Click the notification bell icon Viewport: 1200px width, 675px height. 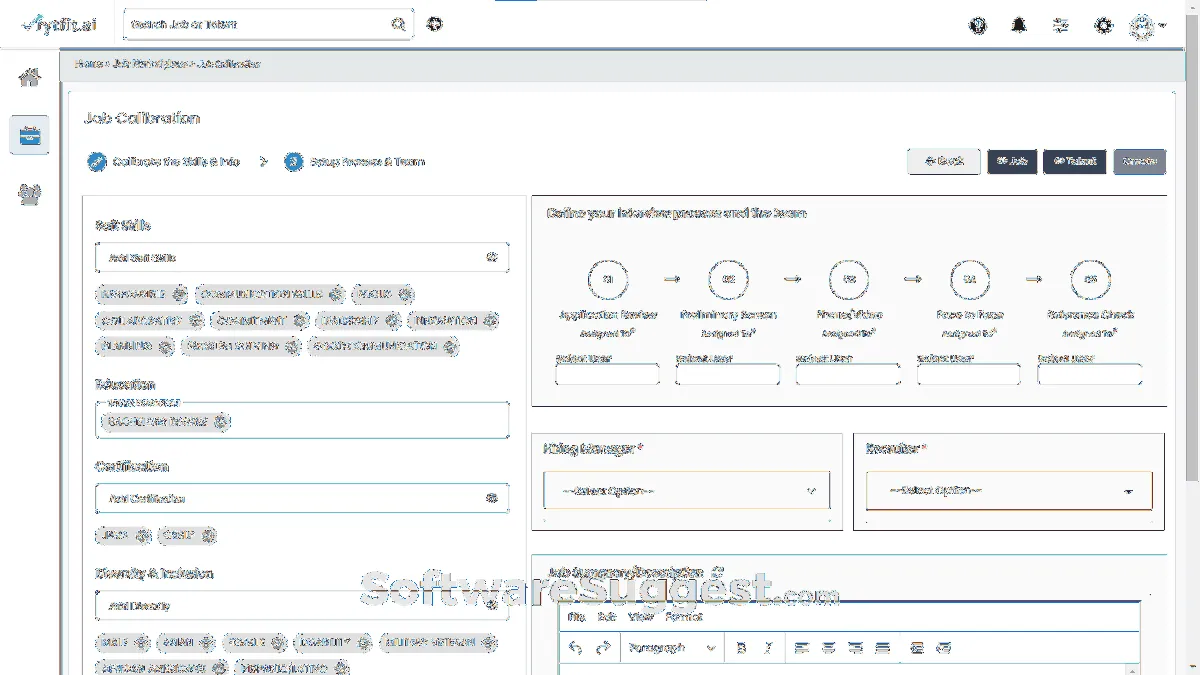pos(1019,25)
